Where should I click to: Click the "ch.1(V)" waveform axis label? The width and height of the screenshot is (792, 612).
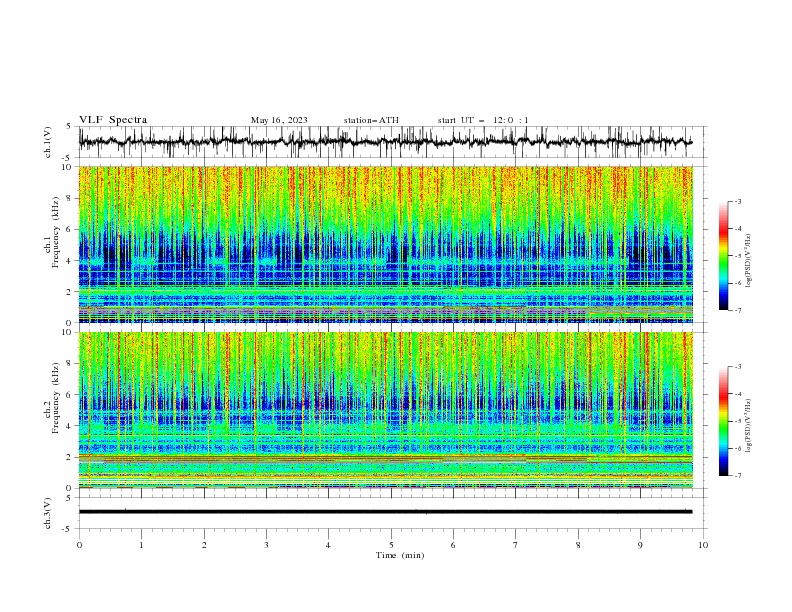click(48, 142)
